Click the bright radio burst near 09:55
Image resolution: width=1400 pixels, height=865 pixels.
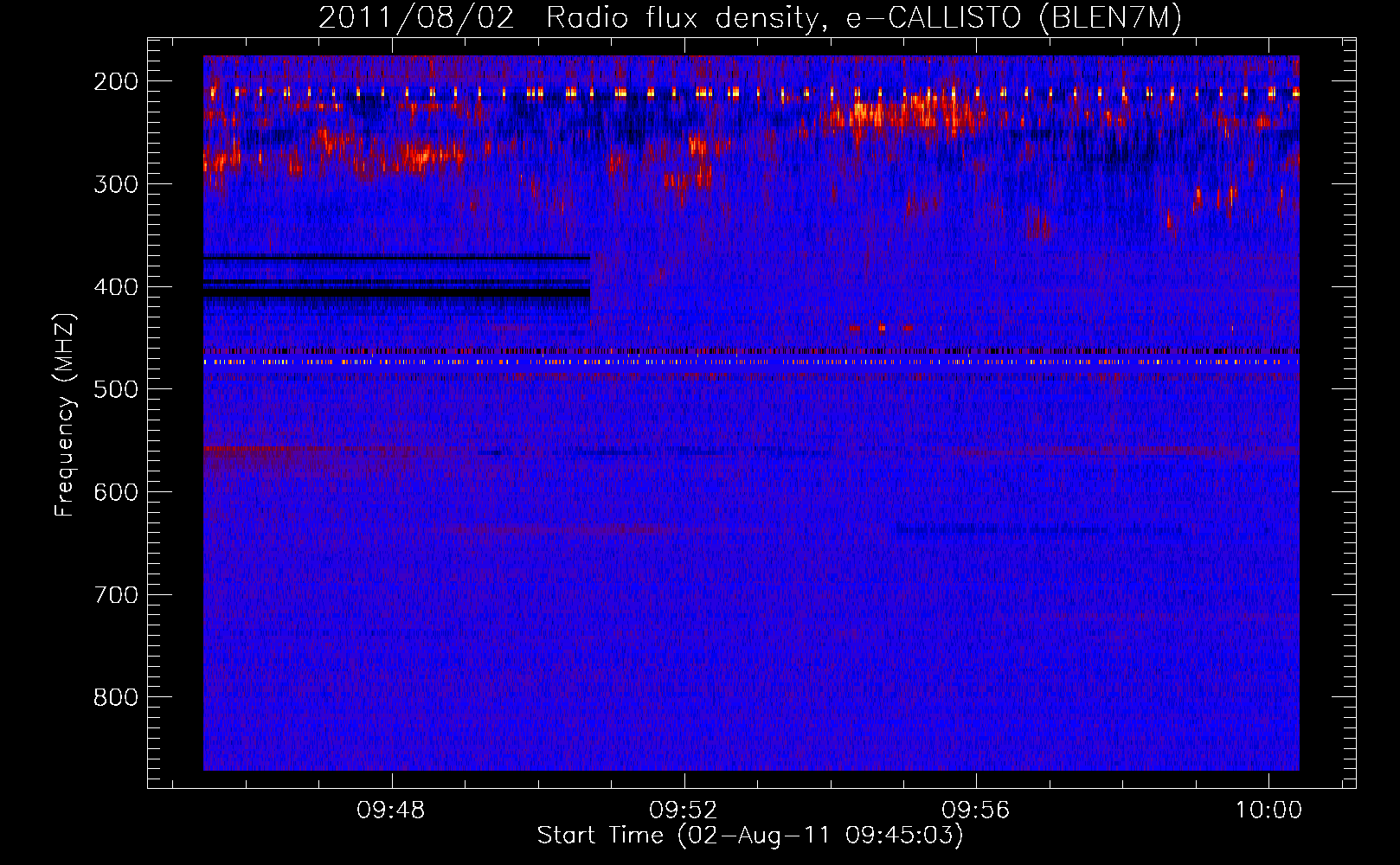click(x=904, y=114)
